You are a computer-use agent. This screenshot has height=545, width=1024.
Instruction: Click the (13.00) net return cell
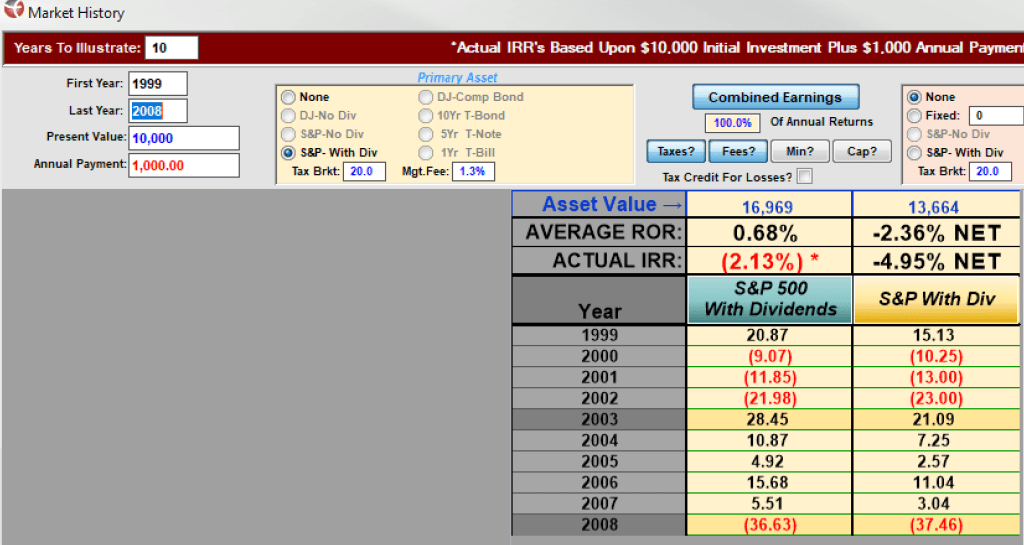click(936, 377)
